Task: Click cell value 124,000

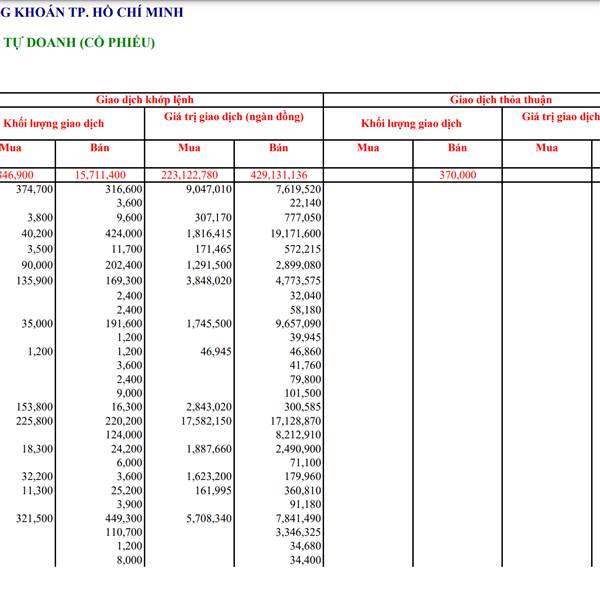Action: 124,435
